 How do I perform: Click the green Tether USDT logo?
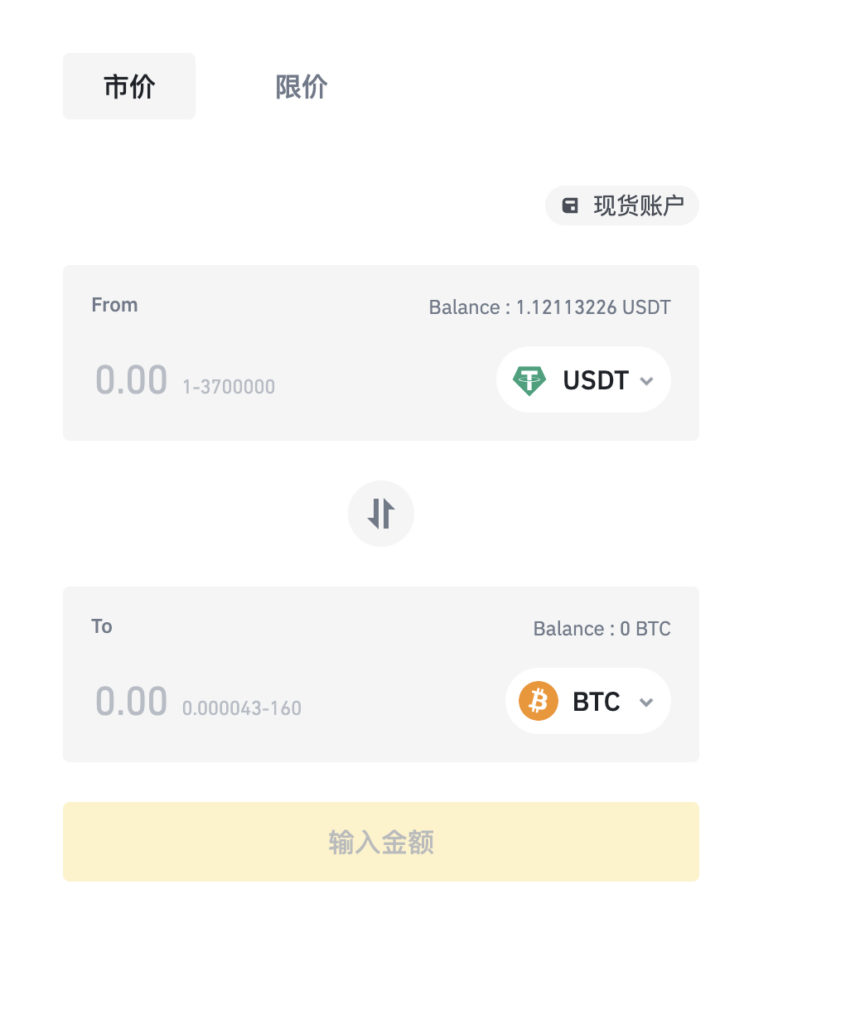pos(529,380)
